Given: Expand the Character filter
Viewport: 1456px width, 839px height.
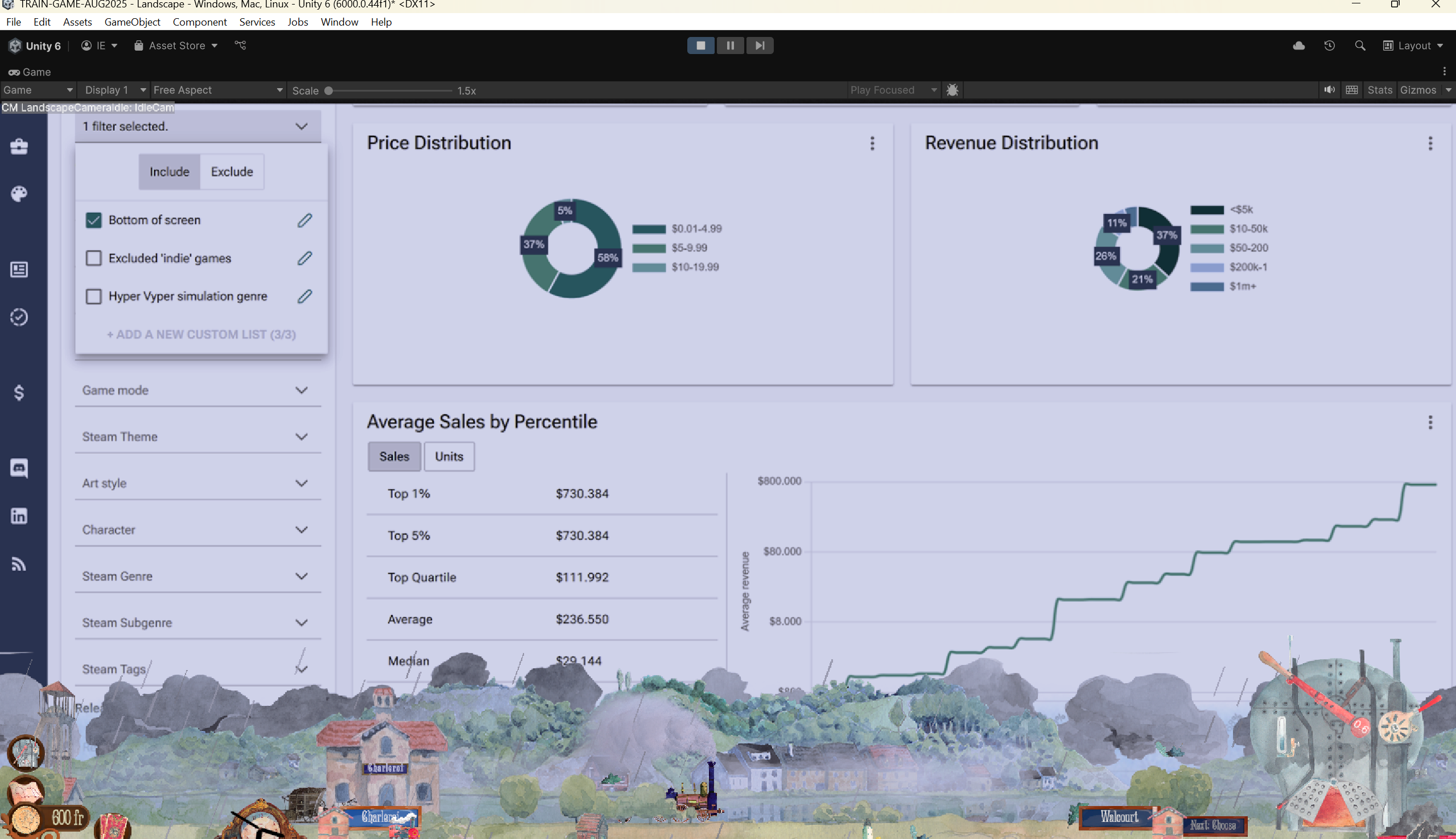Looking at the screenshot, I should (x=197, y=530).
